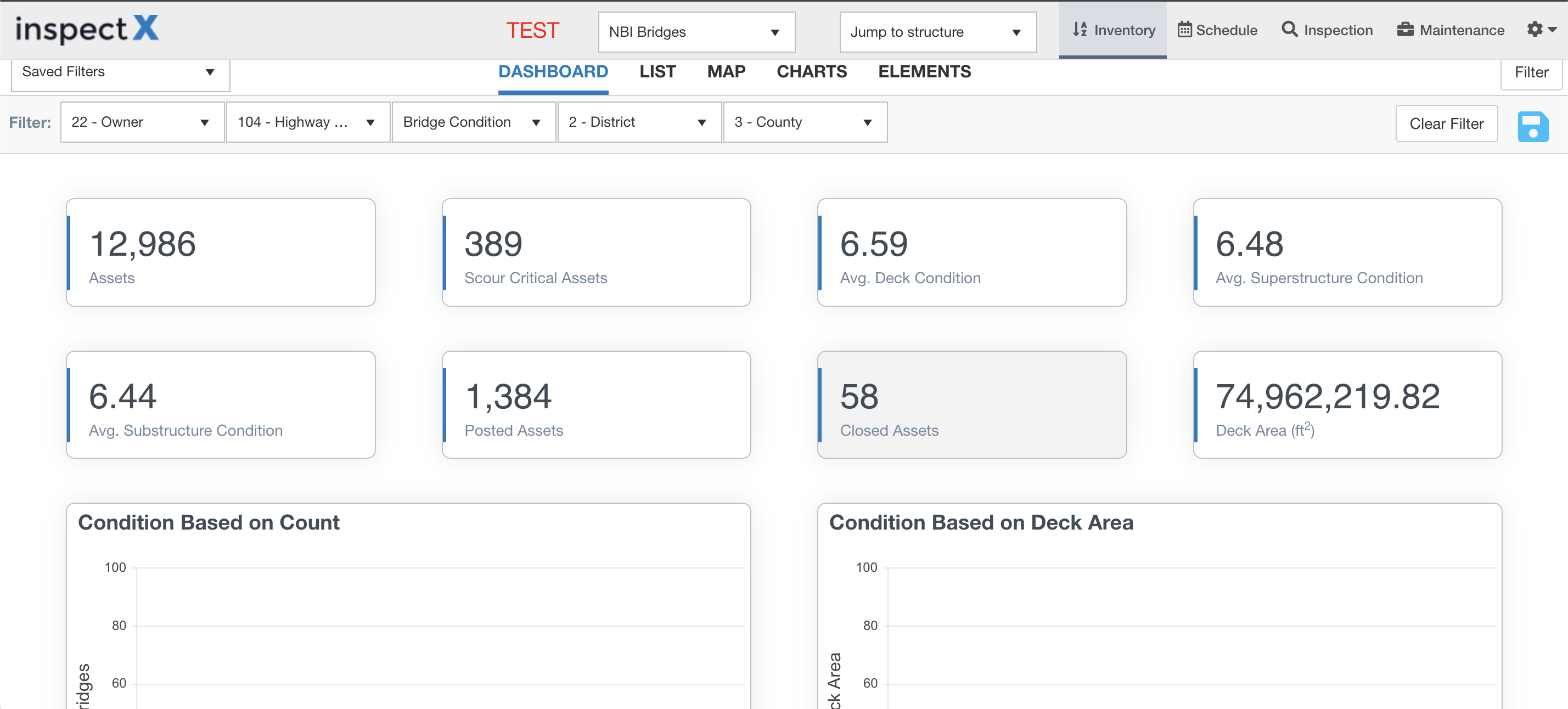The image size is (1568, 709).
Task: Expand the 3 - County filter
Action: [x=804, y=122]
